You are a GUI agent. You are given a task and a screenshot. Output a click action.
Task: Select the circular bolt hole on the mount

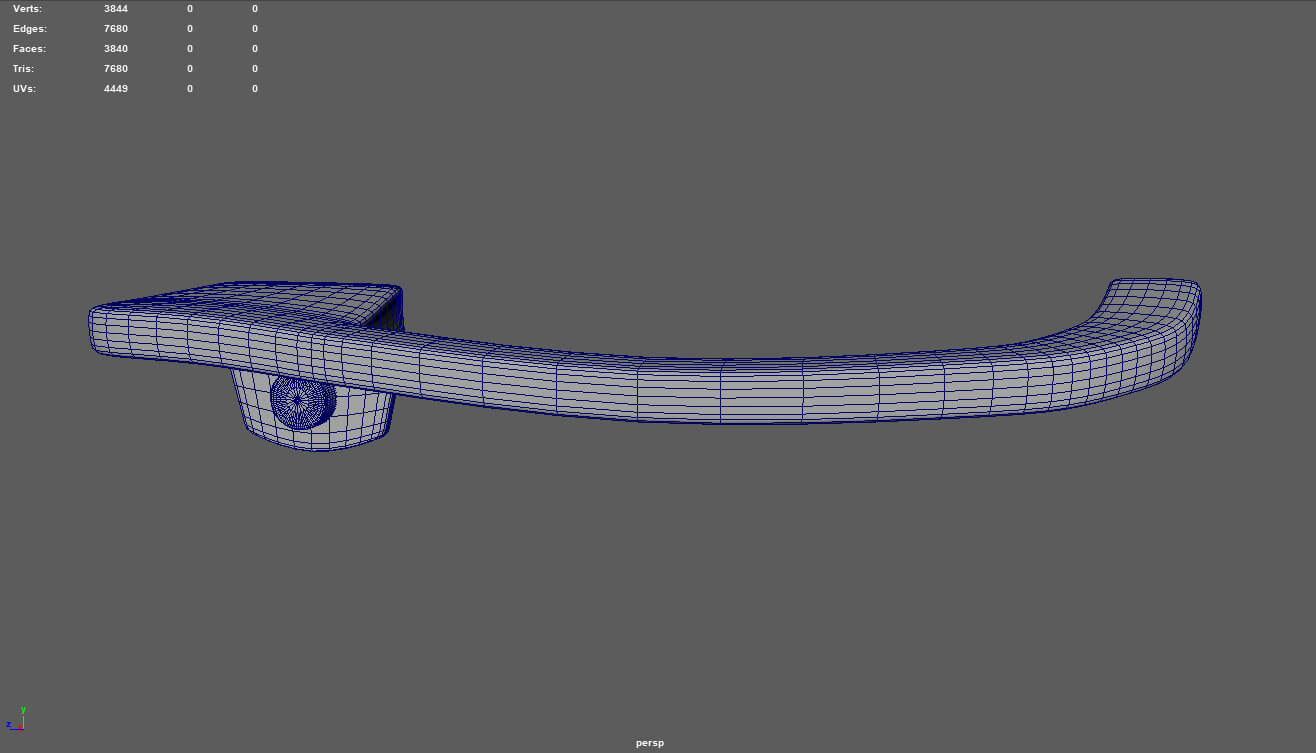point(302,401)
